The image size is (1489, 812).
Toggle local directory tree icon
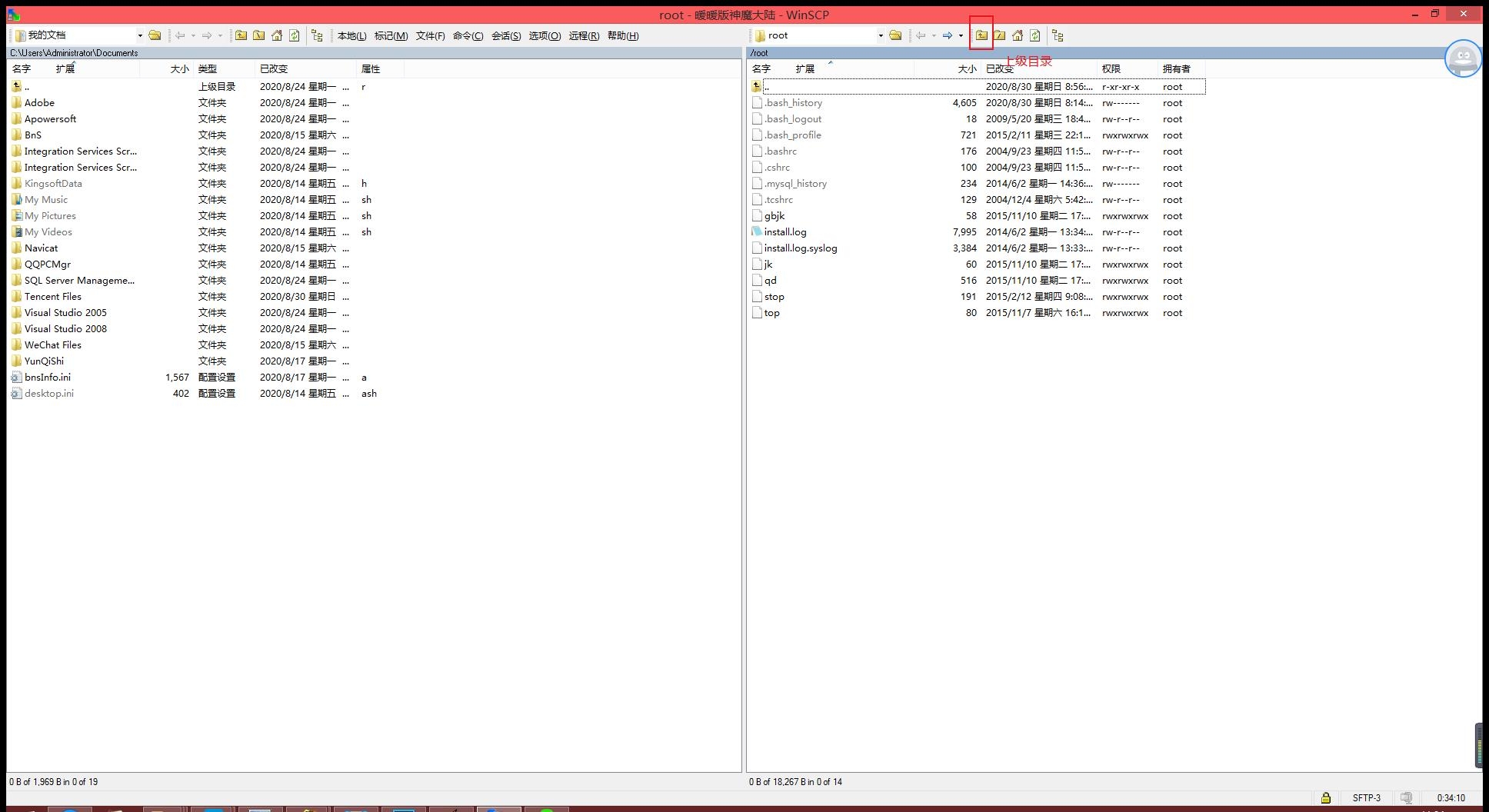pos(317,35)
